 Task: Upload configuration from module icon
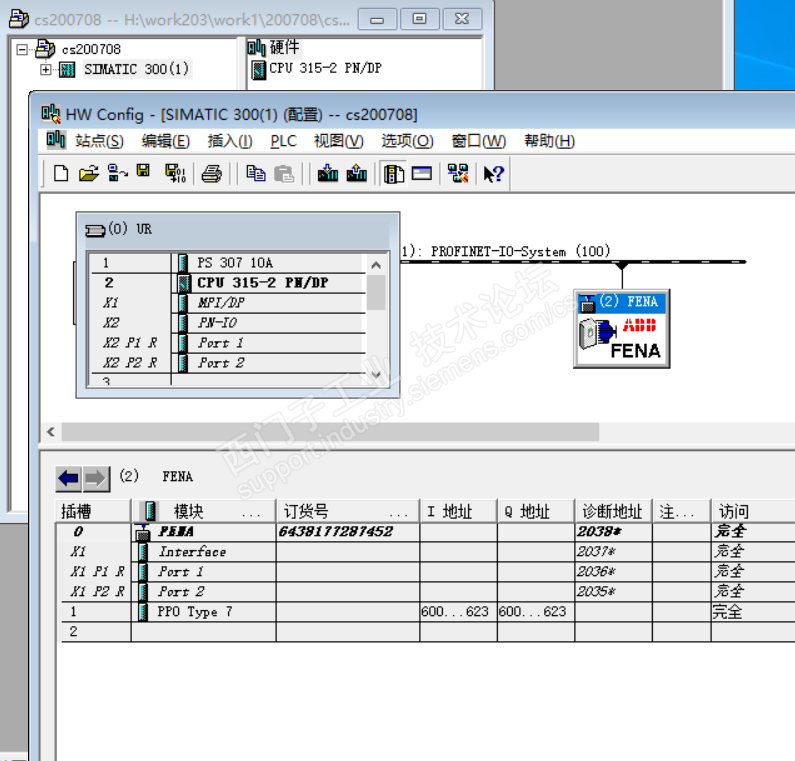(356, 173)
